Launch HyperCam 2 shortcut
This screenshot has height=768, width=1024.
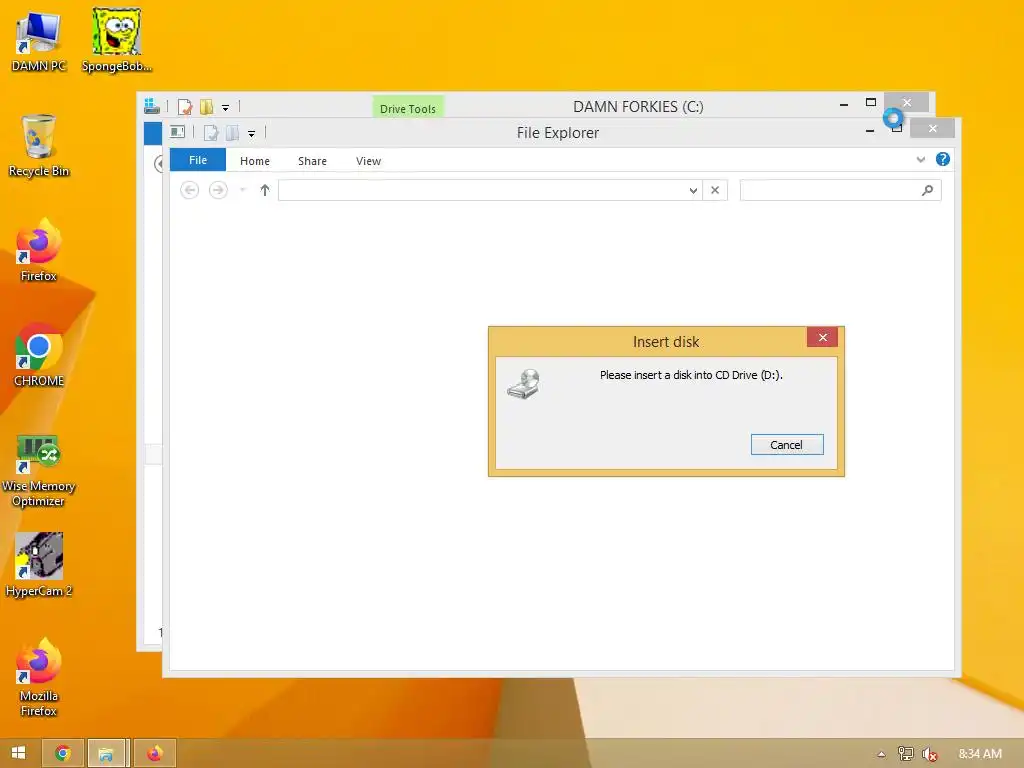point(39,566)
